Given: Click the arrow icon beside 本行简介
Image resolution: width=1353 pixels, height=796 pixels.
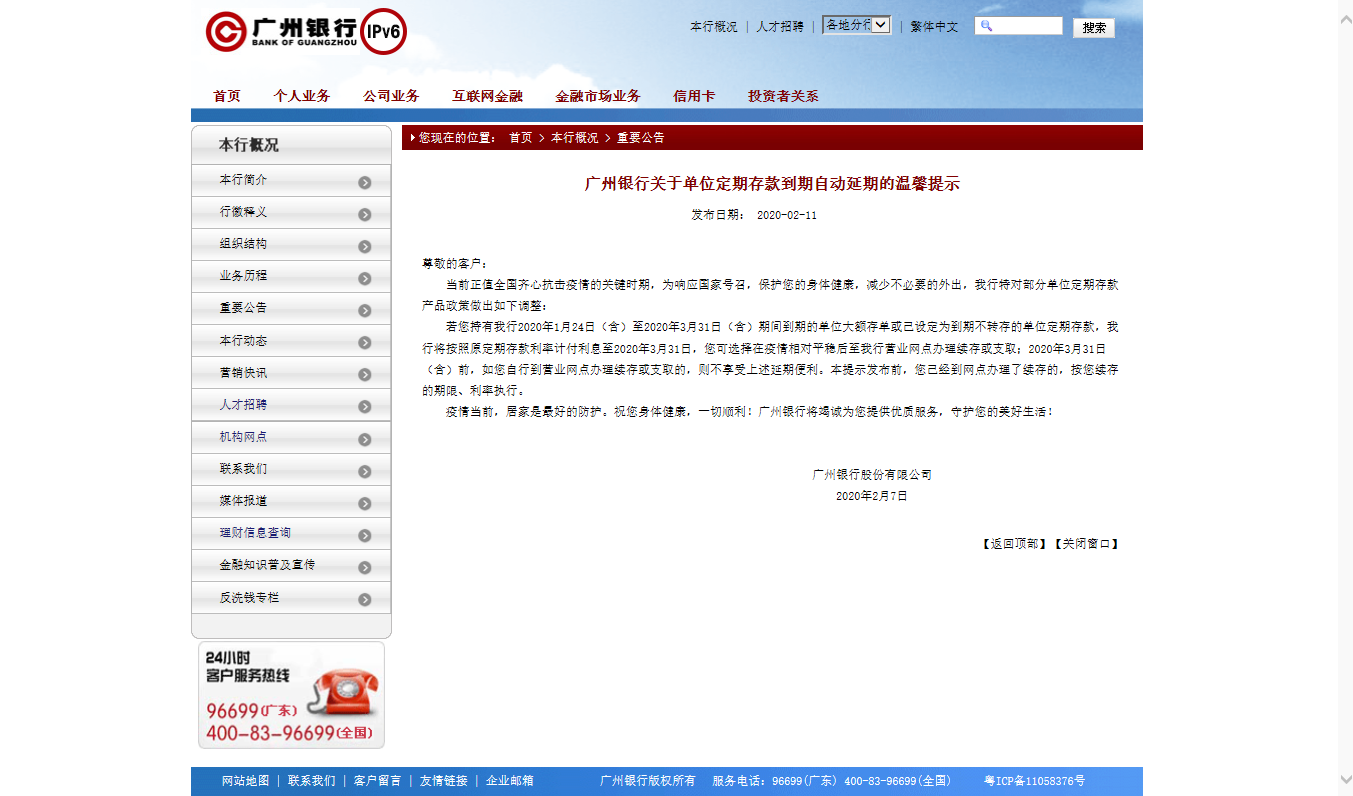Looking at the screenshot, I should click(365, 182).
